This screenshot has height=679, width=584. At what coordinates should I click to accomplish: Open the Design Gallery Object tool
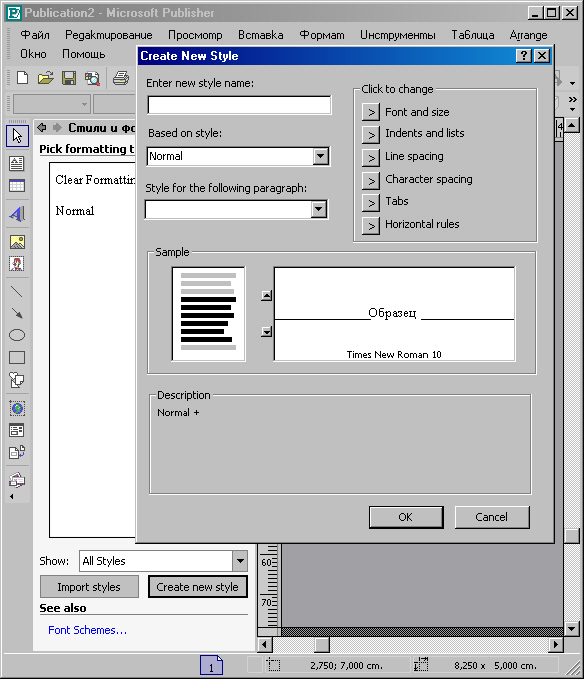(x=17, y=480)
